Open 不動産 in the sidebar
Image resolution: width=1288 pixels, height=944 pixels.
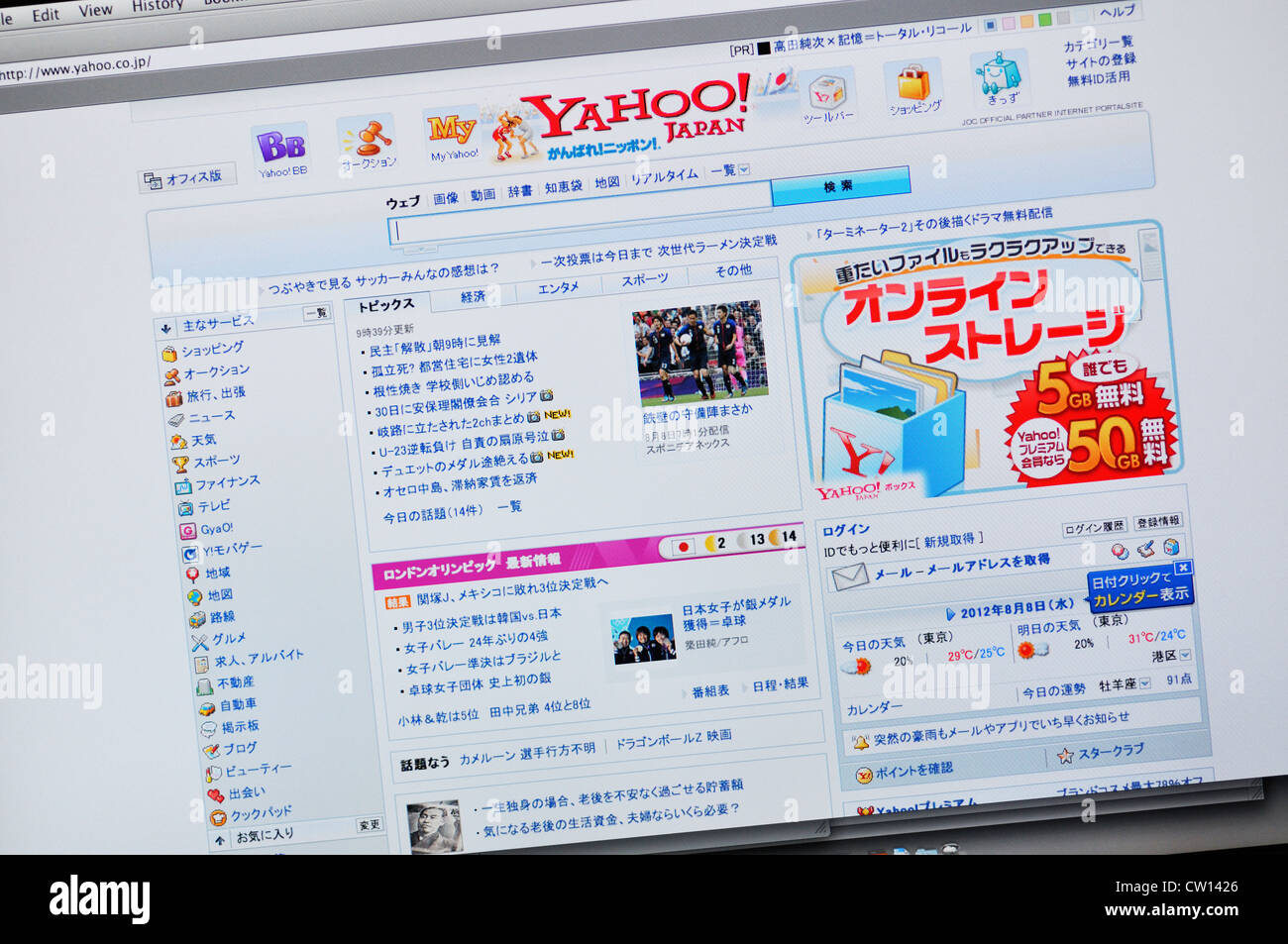click(x=226, y=683)
